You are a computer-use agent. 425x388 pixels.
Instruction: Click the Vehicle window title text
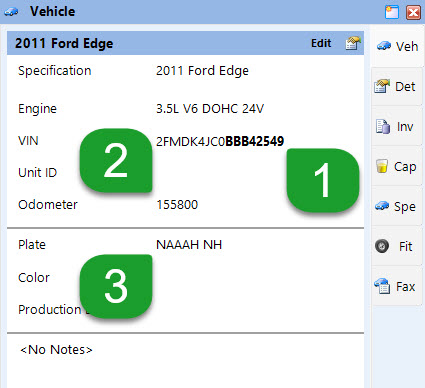tap(53, 12)
